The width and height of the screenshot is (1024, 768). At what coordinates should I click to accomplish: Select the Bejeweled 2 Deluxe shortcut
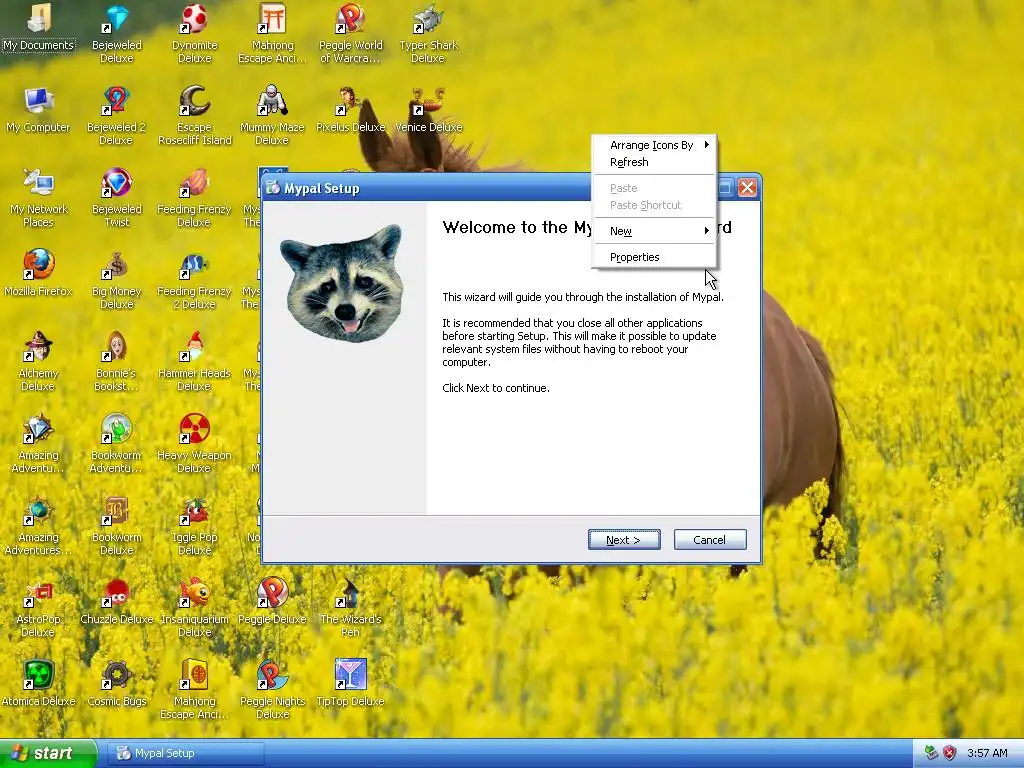point(116,116)
